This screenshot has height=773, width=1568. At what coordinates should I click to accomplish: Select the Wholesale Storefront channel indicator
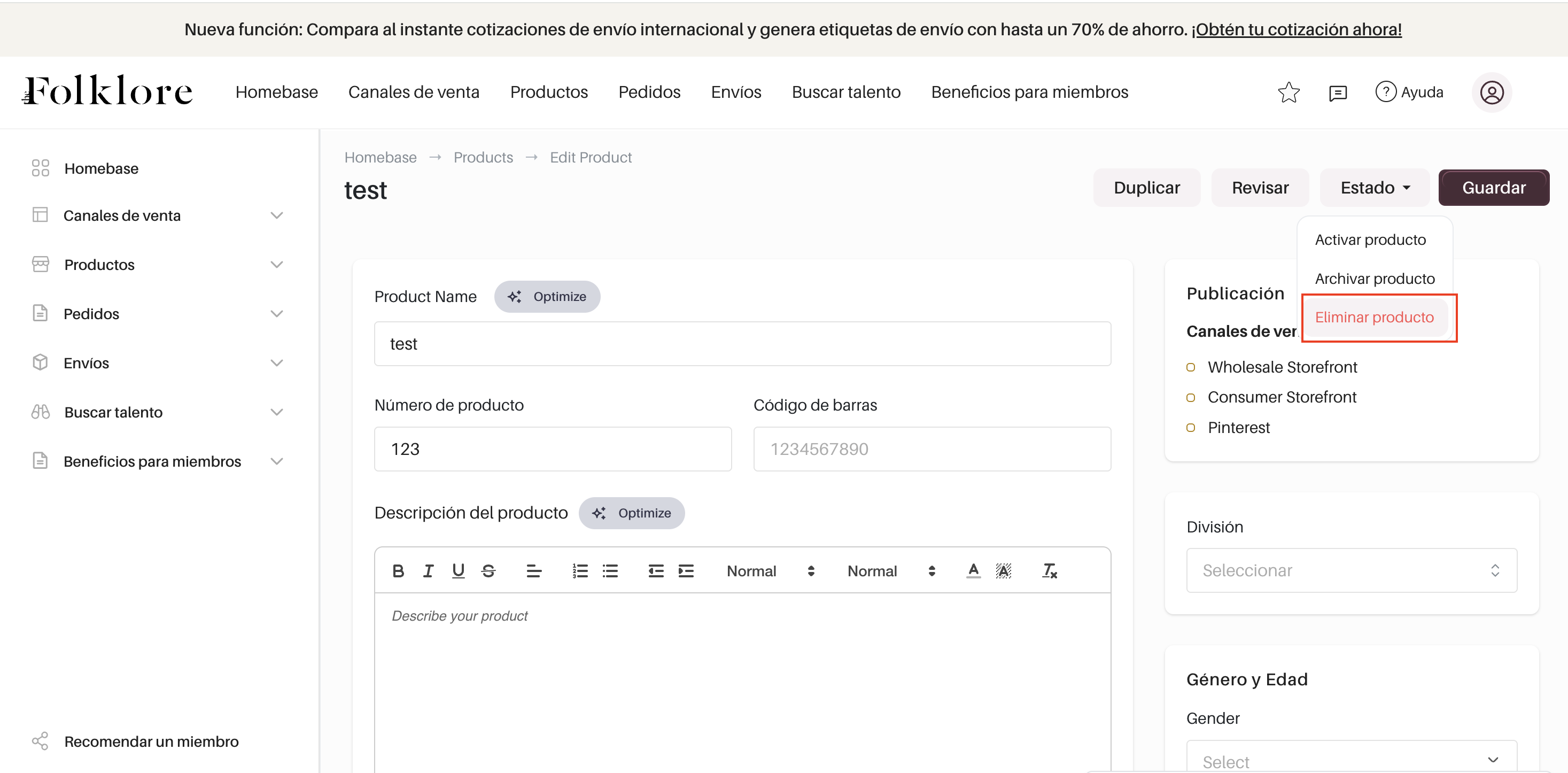click(1191, 367)
